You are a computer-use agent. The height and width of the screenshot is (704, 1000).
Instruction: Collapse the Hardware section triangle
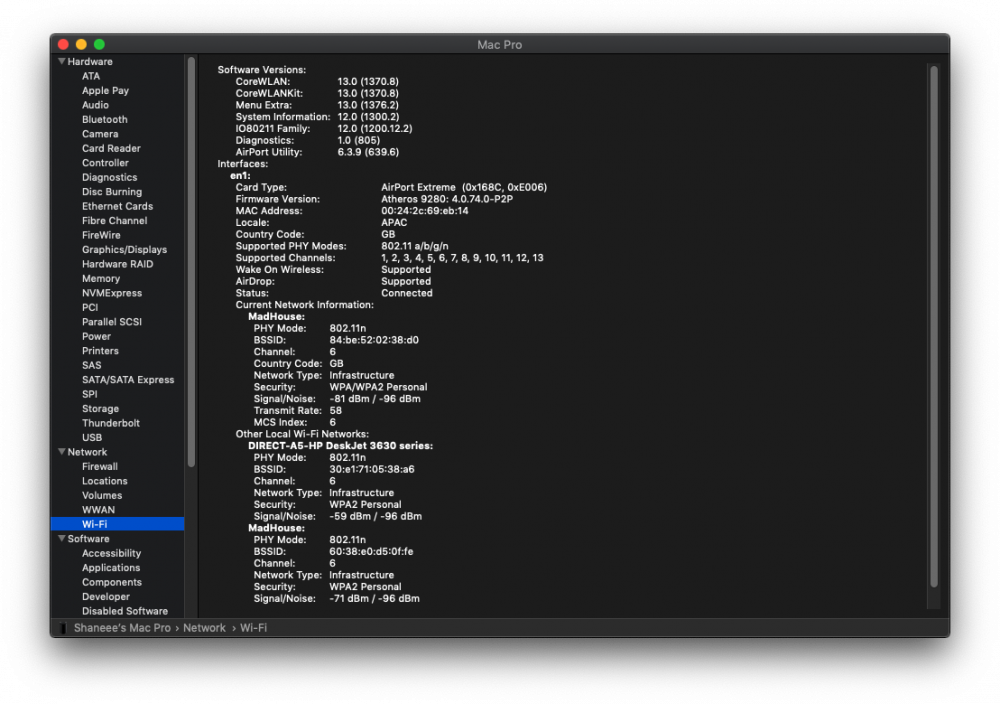tap(62, 61)
